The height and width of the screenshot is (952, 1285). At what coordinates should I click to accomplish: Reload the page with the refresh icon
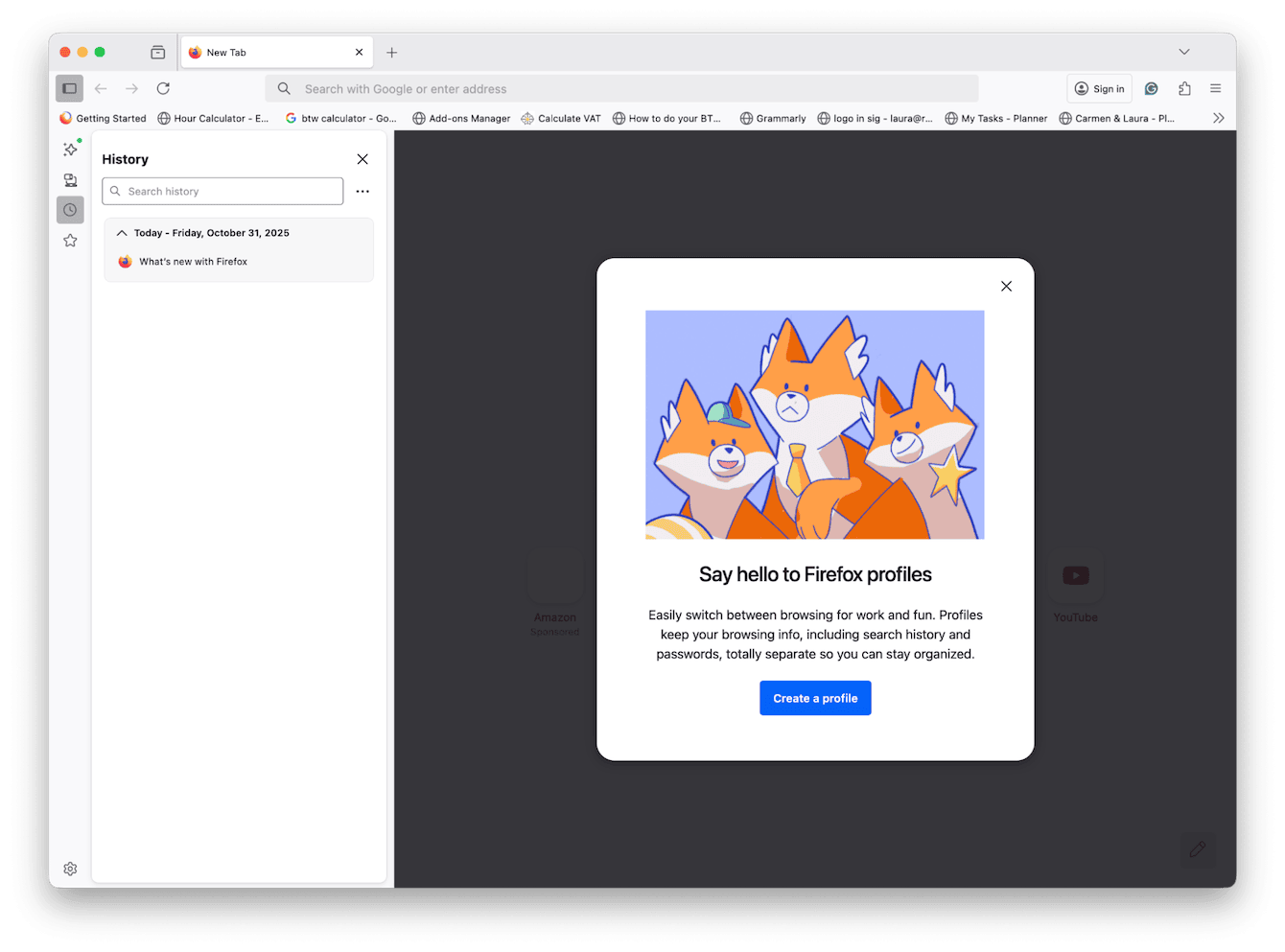(162, 88)
